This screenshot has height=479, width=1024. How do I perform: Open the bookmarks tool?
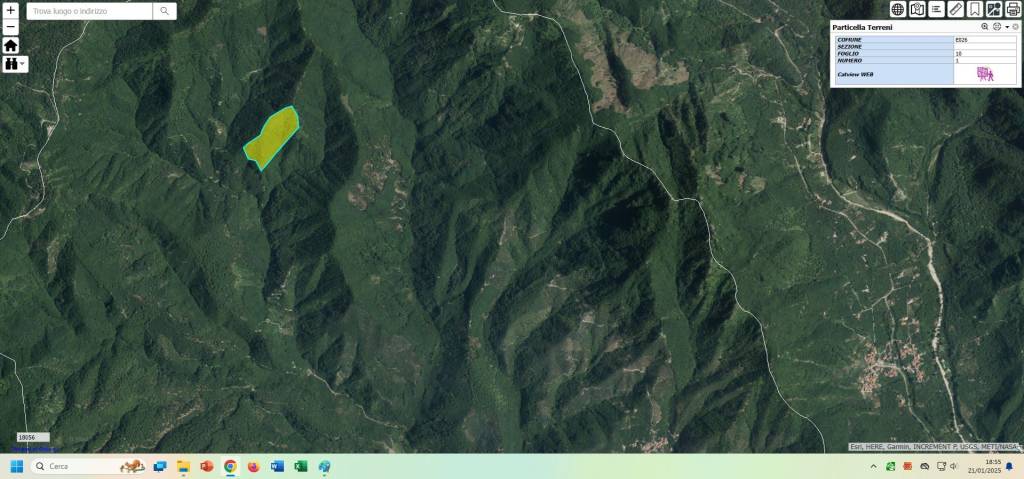tap(975, 9)
